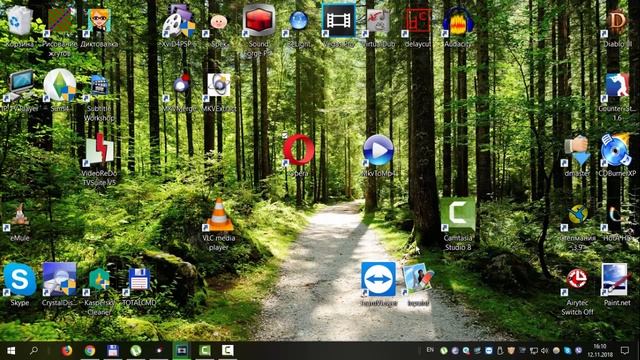Open the Windows Start menu
This screenshot has height=360, width=640.
pos(11,351)
